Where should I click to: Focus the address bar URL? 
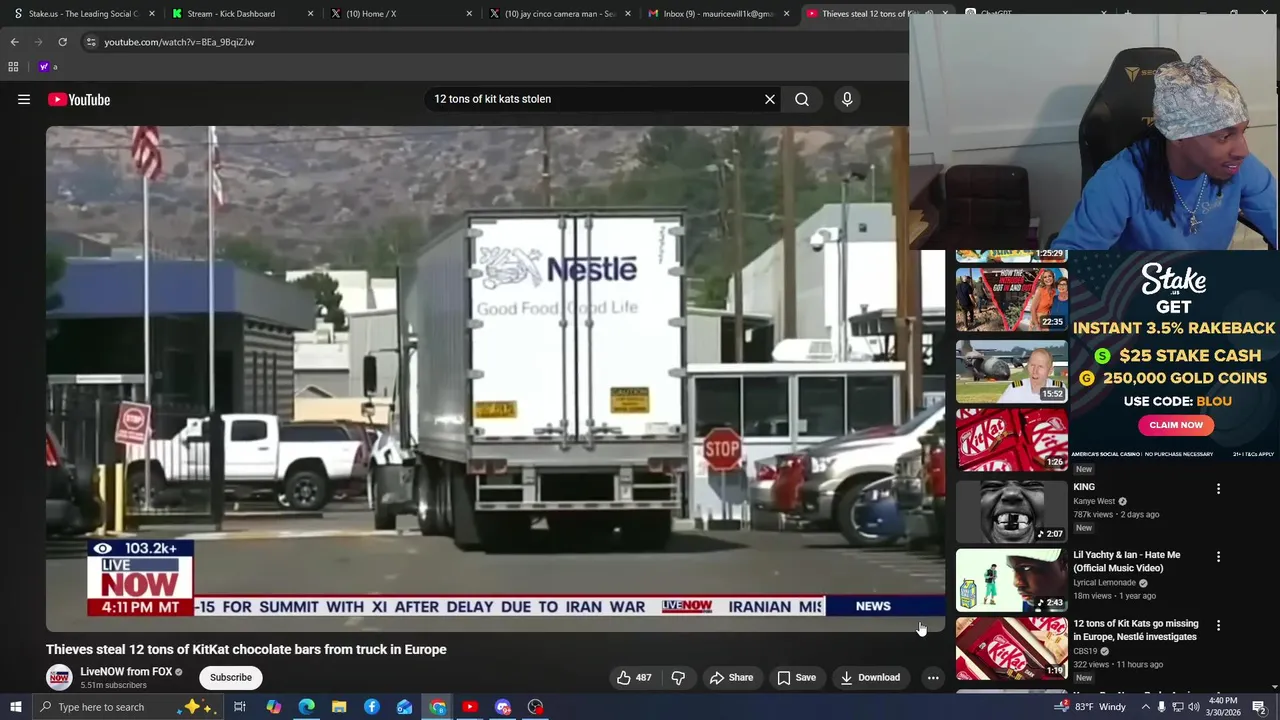click(179, 42)
